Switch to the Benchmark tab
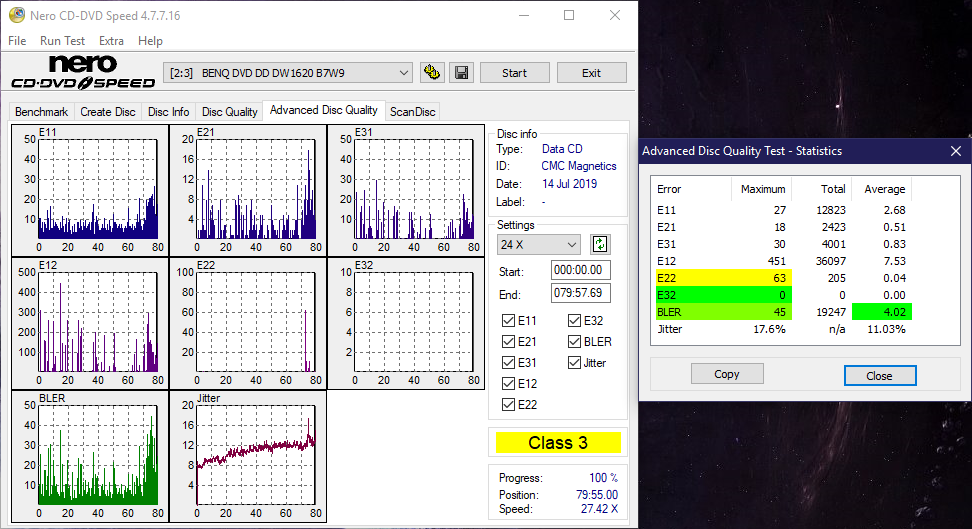The height and width of the screenshot is (529, 972). point(41,112)
